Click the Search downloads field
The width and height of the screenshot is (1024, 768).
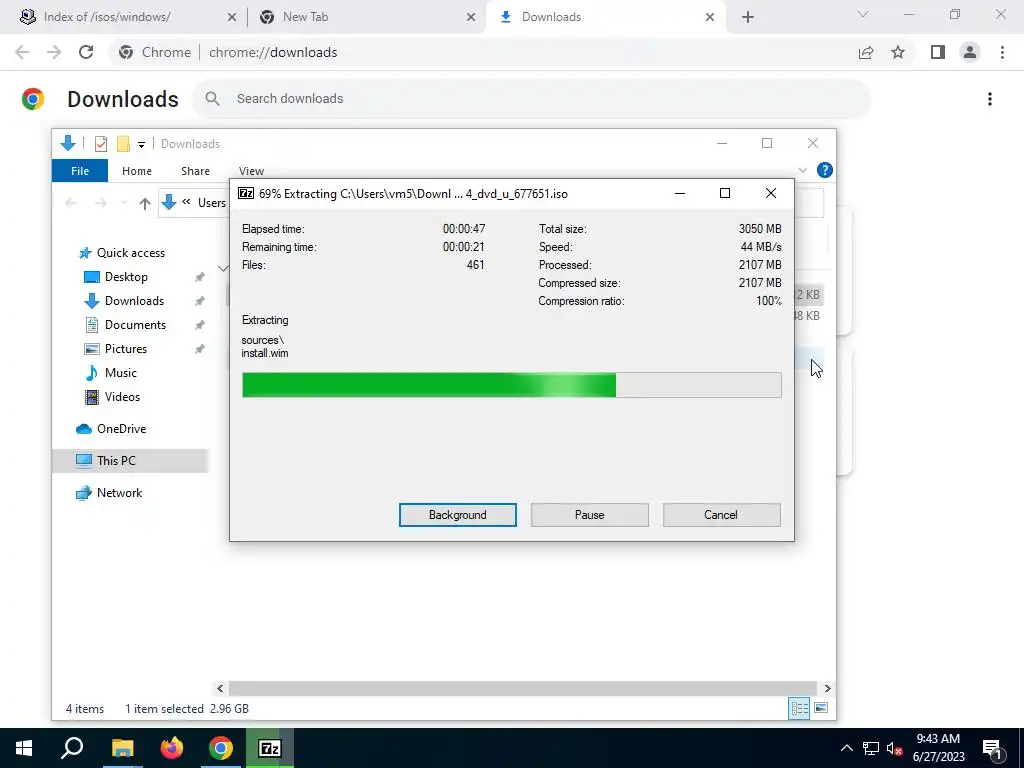[531, 99]
